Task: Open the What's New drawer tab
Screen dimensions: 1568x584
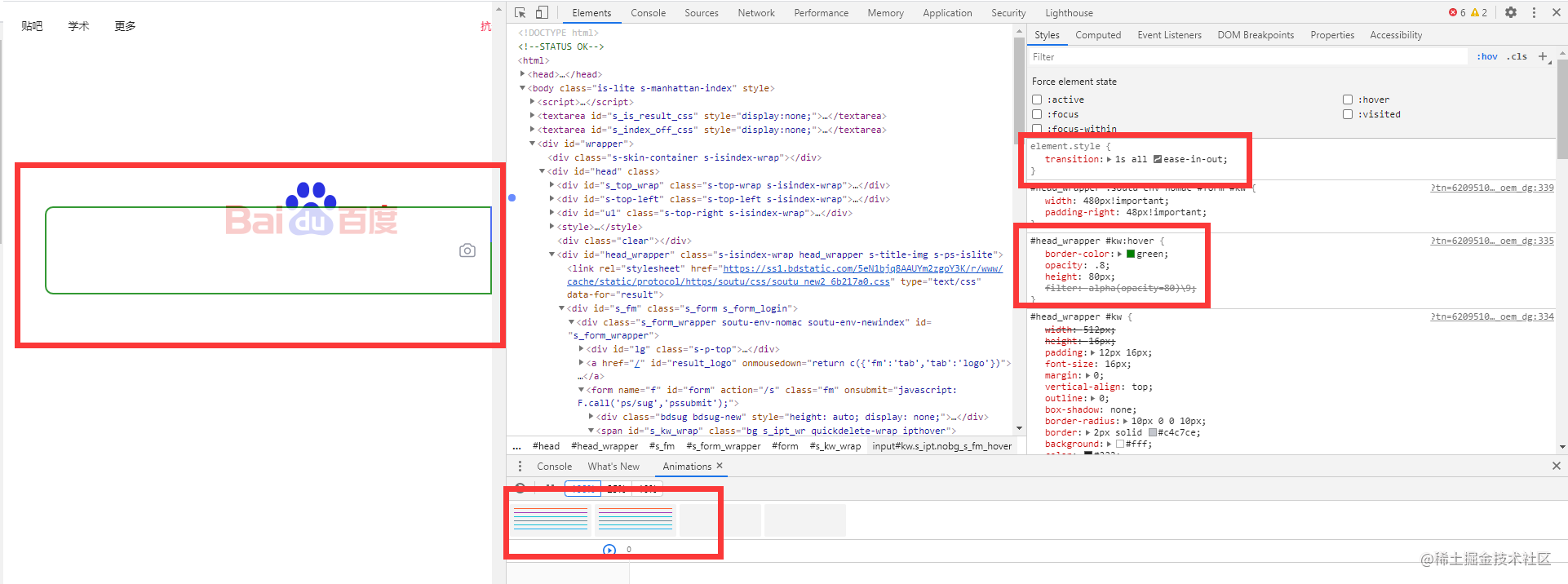Action: pos(613,467)
